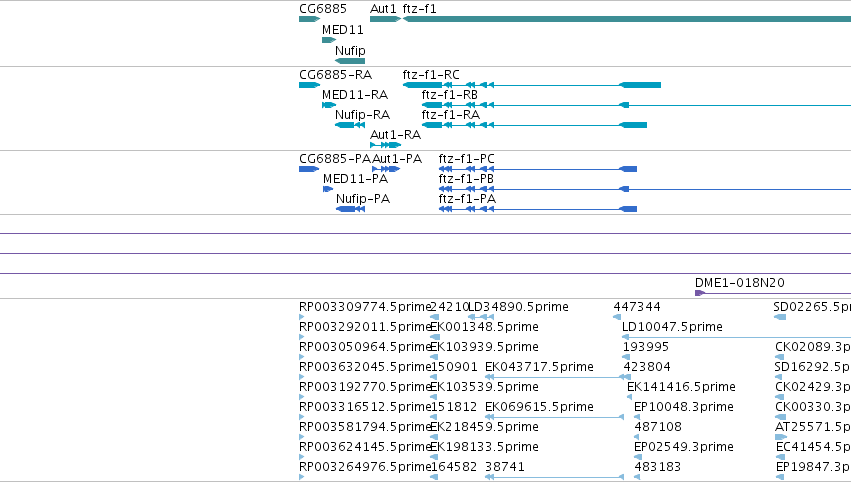
Task: Select the EK218459.5prime EST label
Action: tap(484, 427)
